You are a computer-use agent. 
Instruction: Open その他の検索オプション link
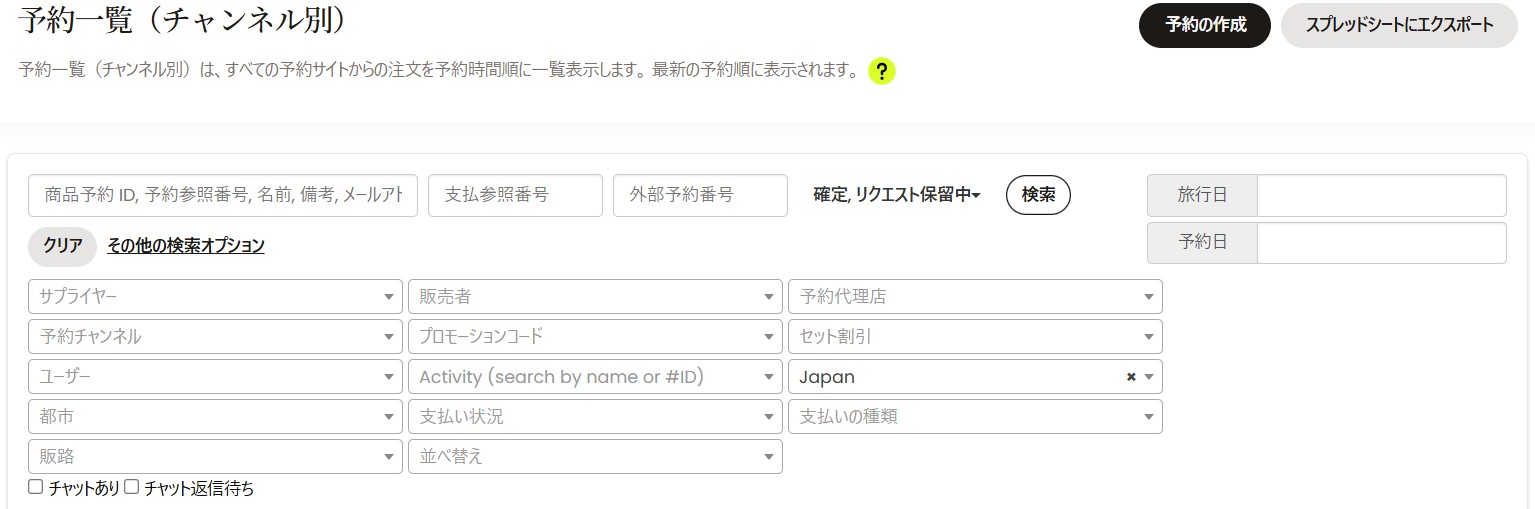186,246
